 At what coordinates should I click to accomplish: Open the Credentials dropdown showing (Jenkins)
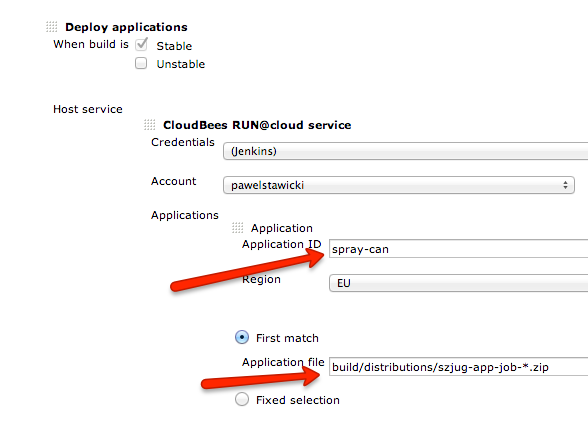[x=405, y=151]
